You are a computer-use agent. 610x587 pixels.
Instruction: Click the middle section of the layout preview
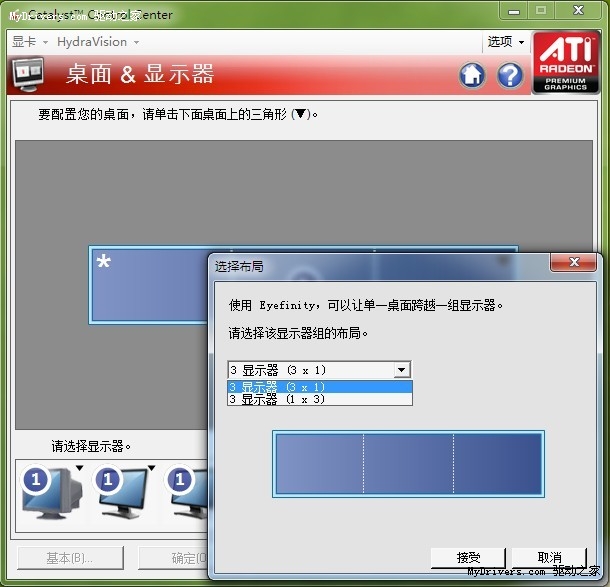[408, 464]
